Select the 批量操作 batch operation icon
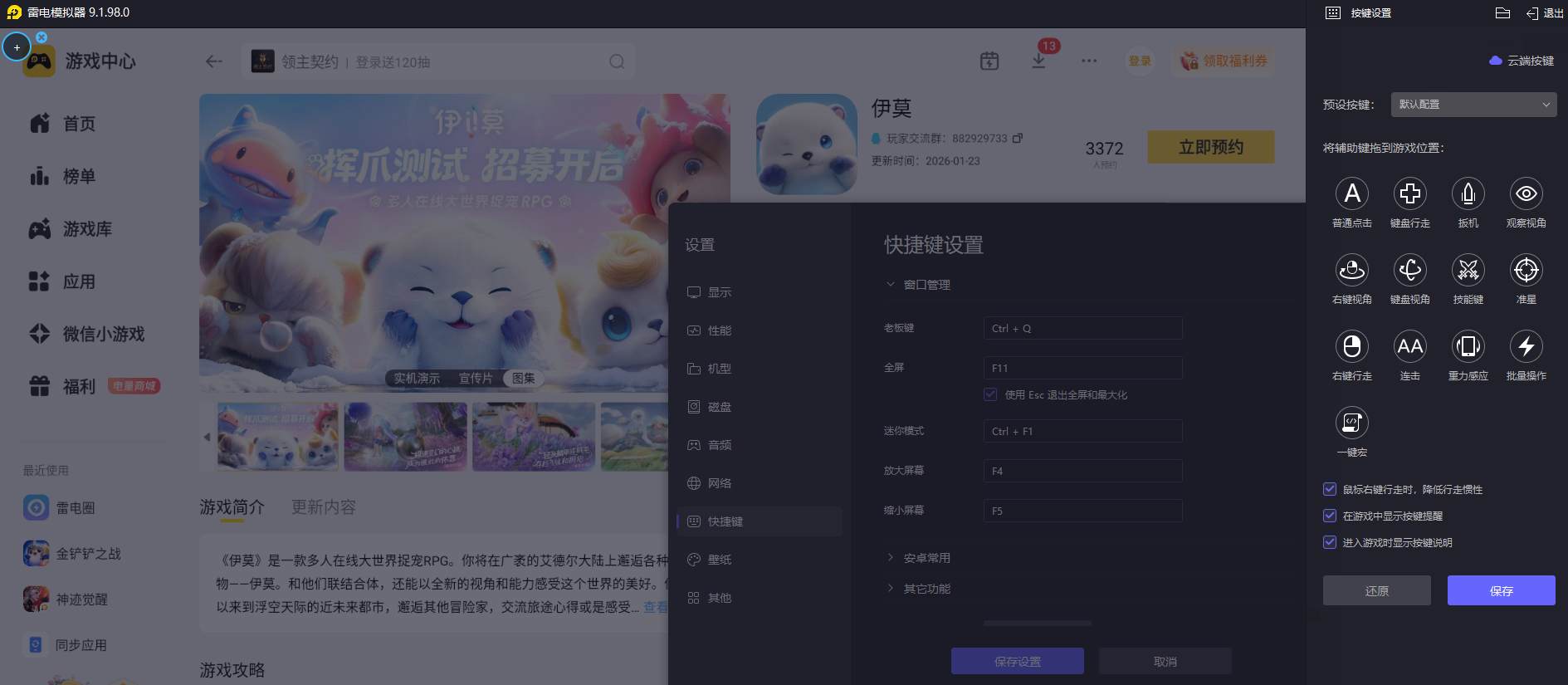 [x=1526, y=346]
